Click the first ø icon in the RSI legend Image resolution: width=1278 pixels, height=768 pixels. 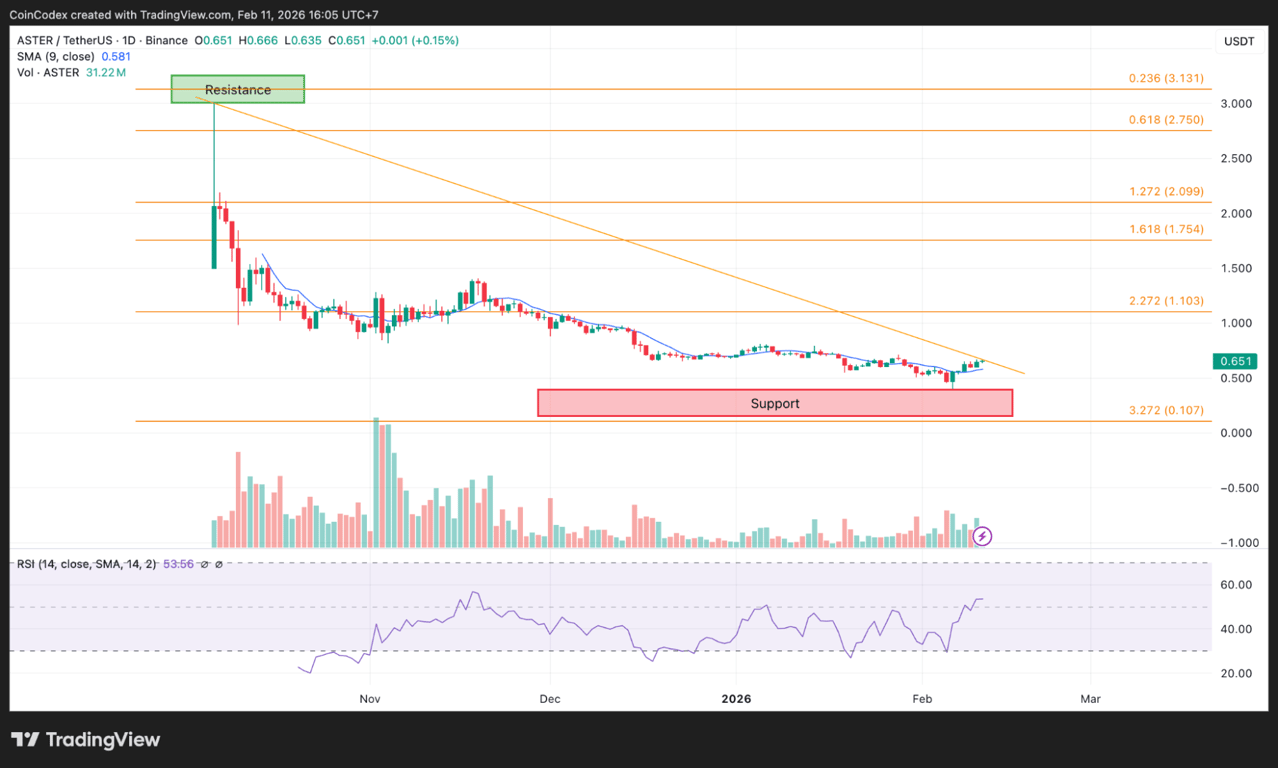[204, 563]
